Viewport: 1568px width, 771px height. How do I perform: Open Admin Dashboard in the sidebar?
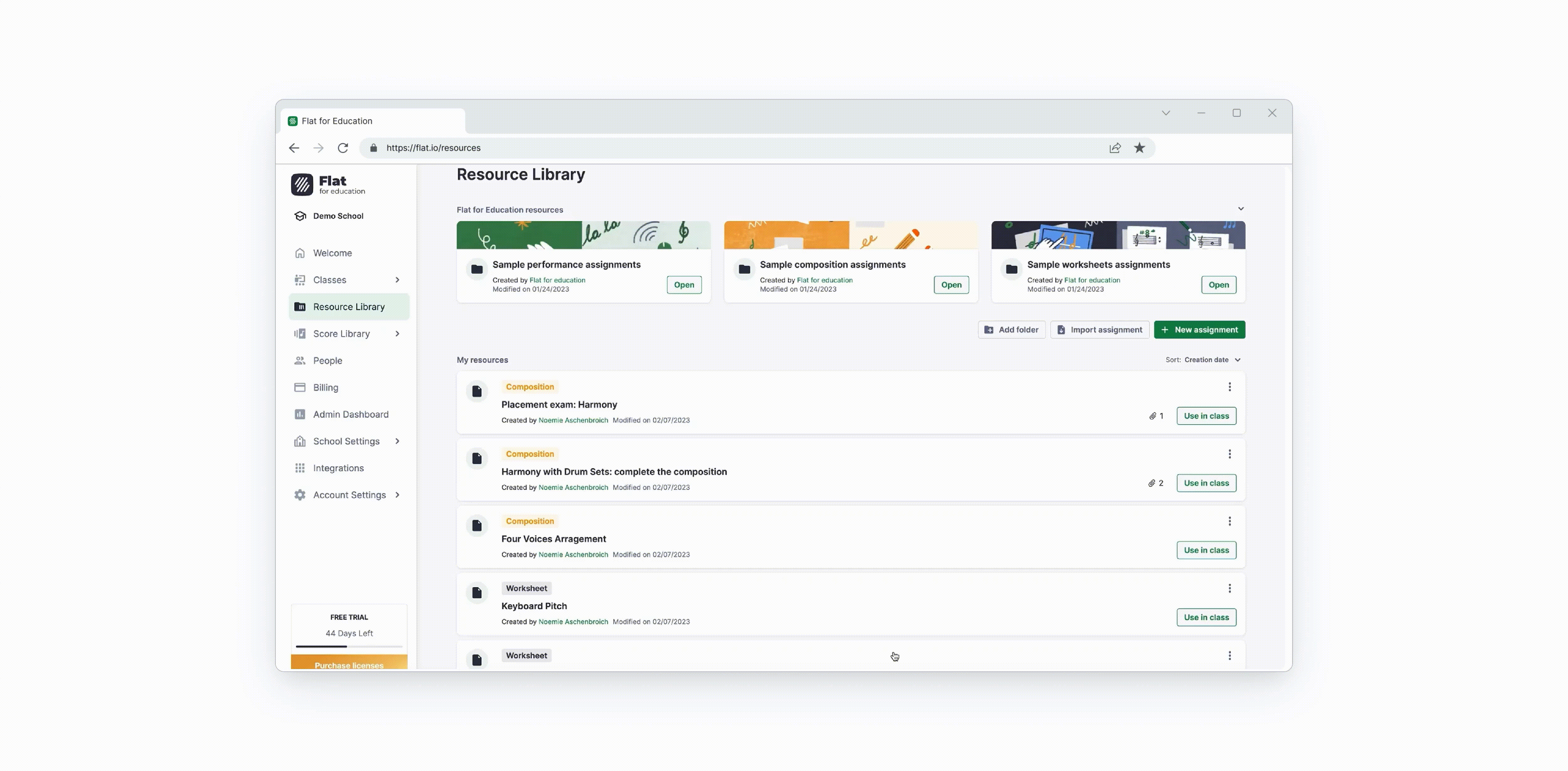(x=349, y=415)
